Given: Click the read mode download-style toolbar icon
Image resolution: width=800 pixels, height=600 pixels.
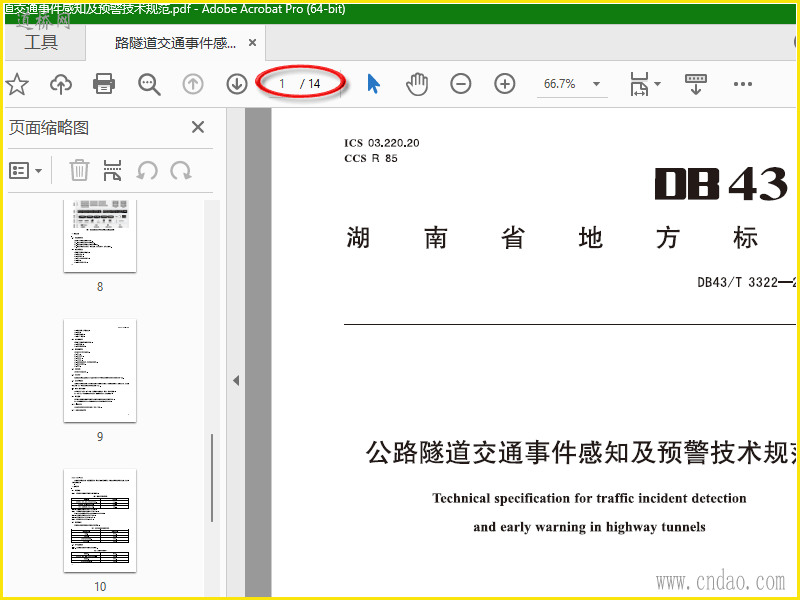Looking at the screenshot, I should click(x=696, y=84).
